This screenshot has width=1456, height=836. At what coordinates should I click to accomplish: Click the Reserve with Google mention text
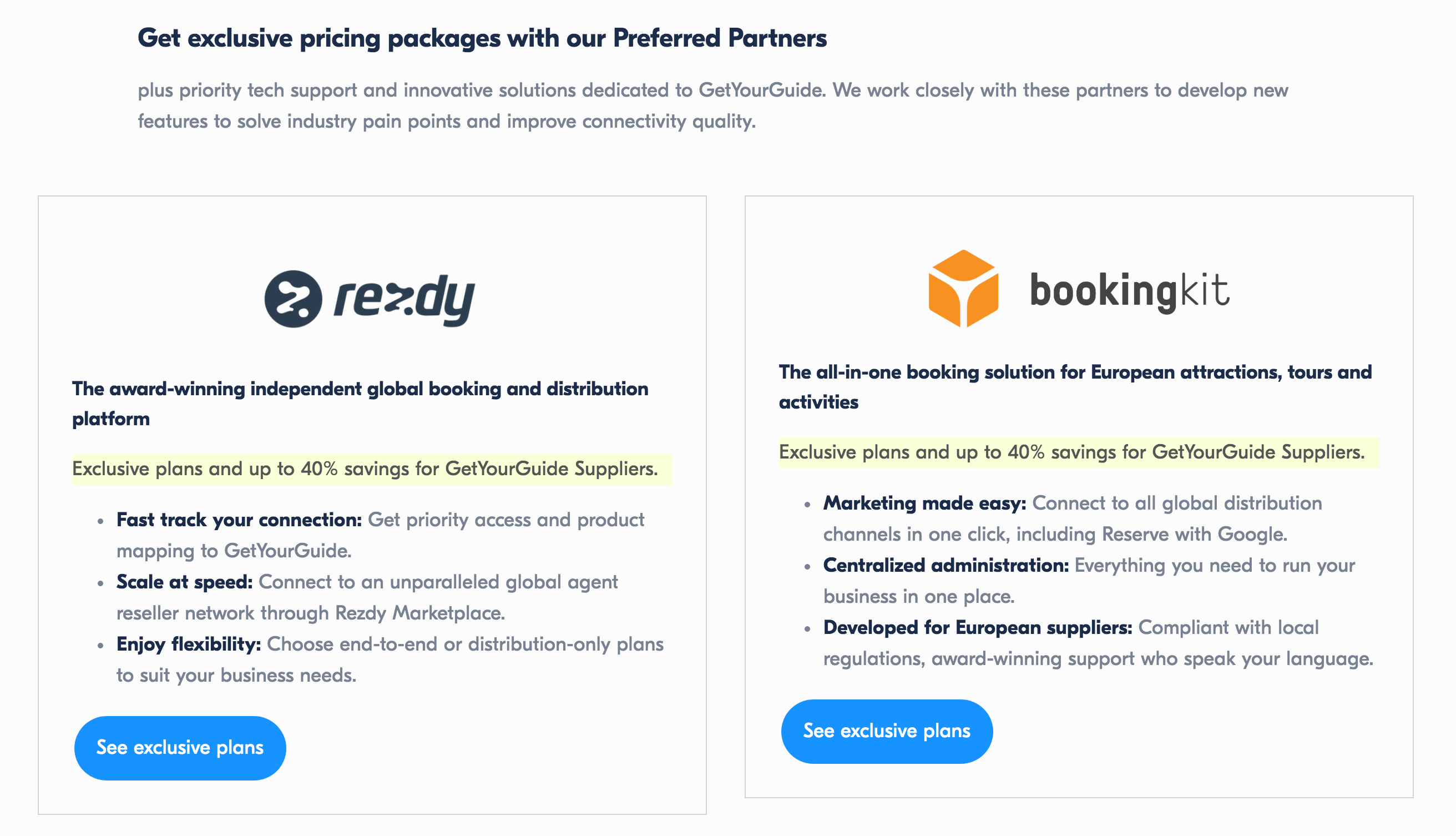[1194, 535]
